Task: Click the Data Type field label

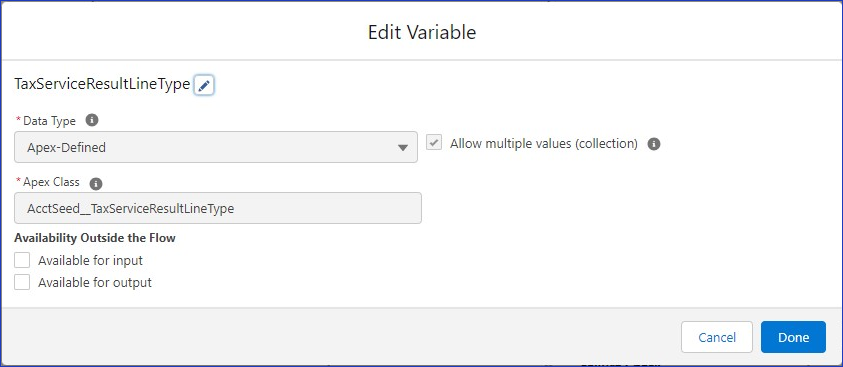Action: pos(49,121)
